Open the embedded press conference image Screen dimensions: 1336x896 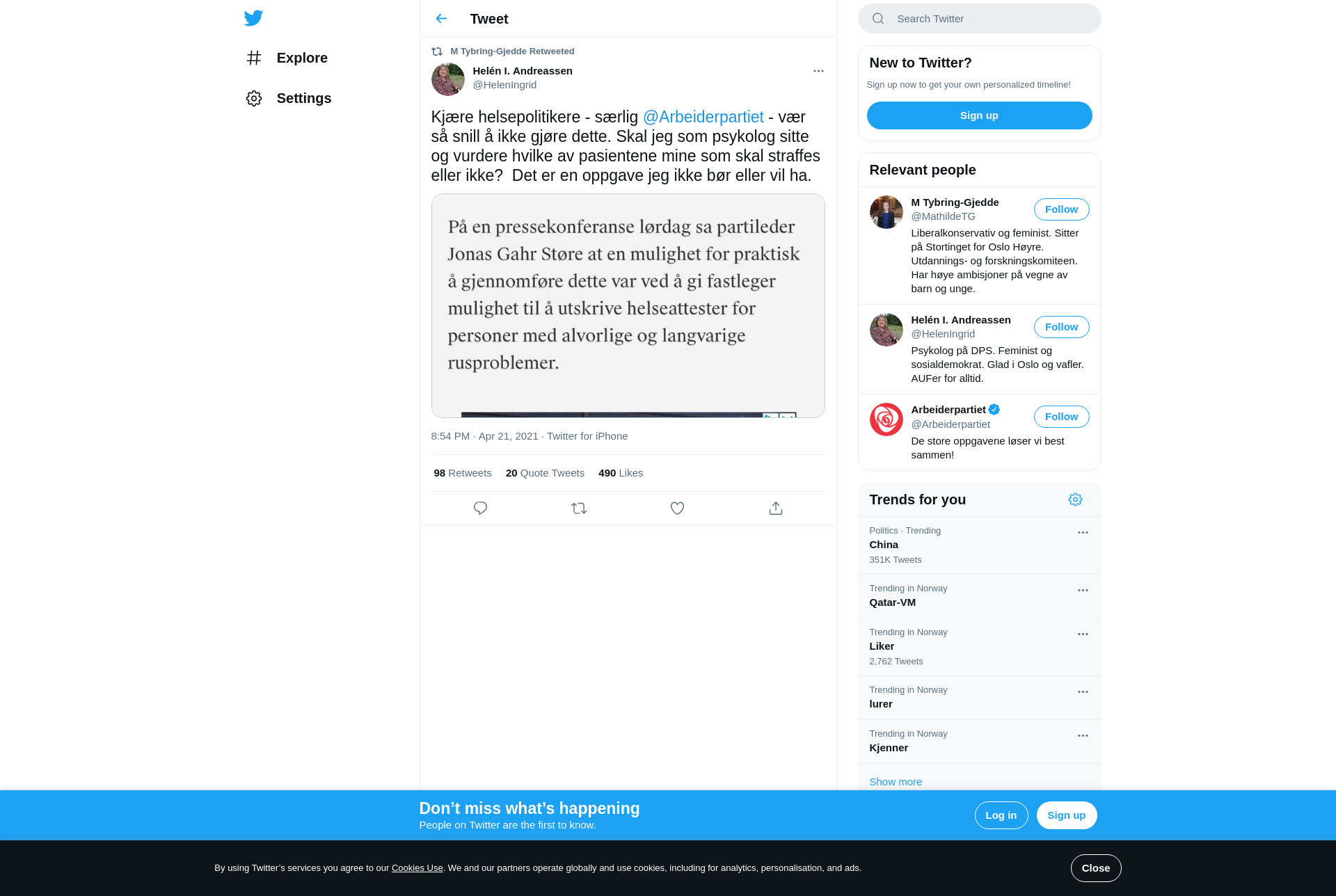[628, 305]
